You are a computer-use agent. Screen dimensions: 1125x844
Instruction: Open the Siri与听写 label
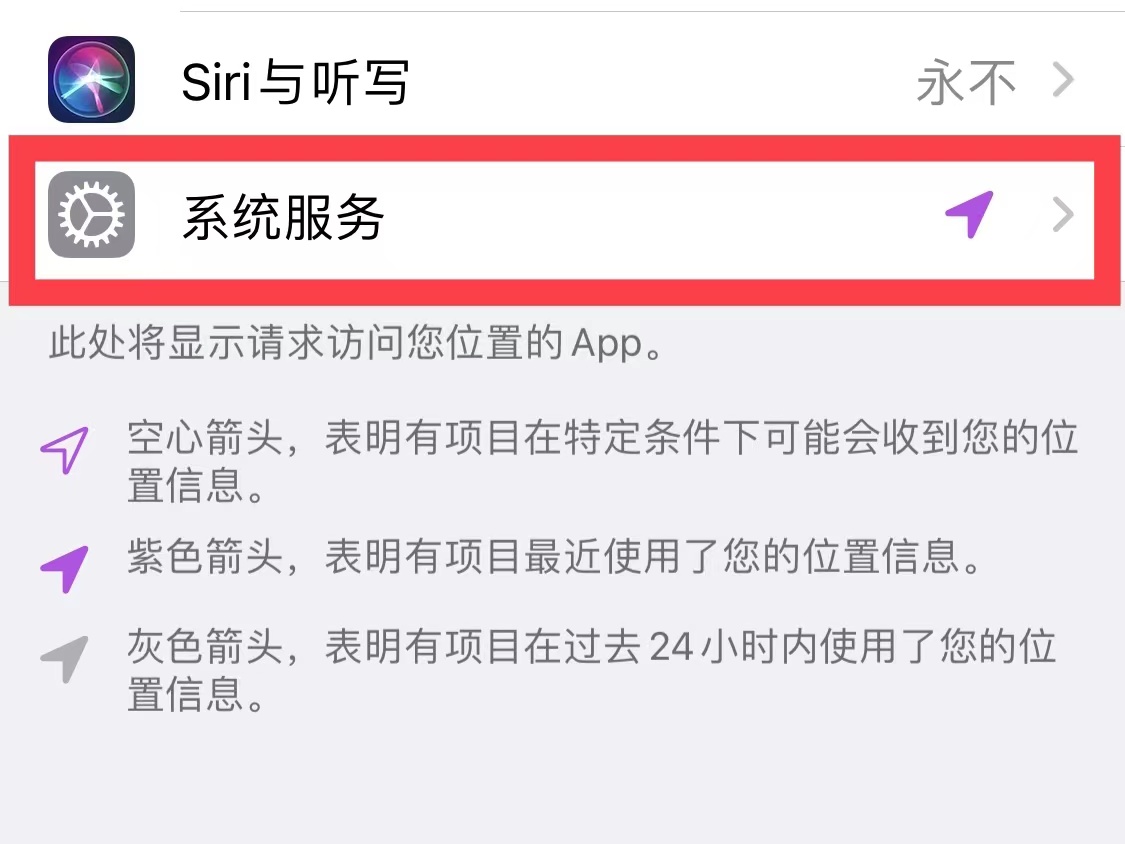pos(295,82)
